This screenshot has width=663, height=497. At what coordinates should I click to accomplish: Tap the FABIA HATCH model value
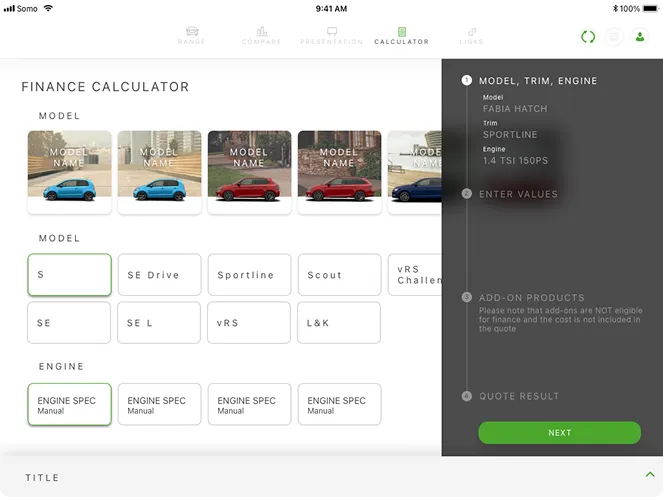click(x=515, y=109)
